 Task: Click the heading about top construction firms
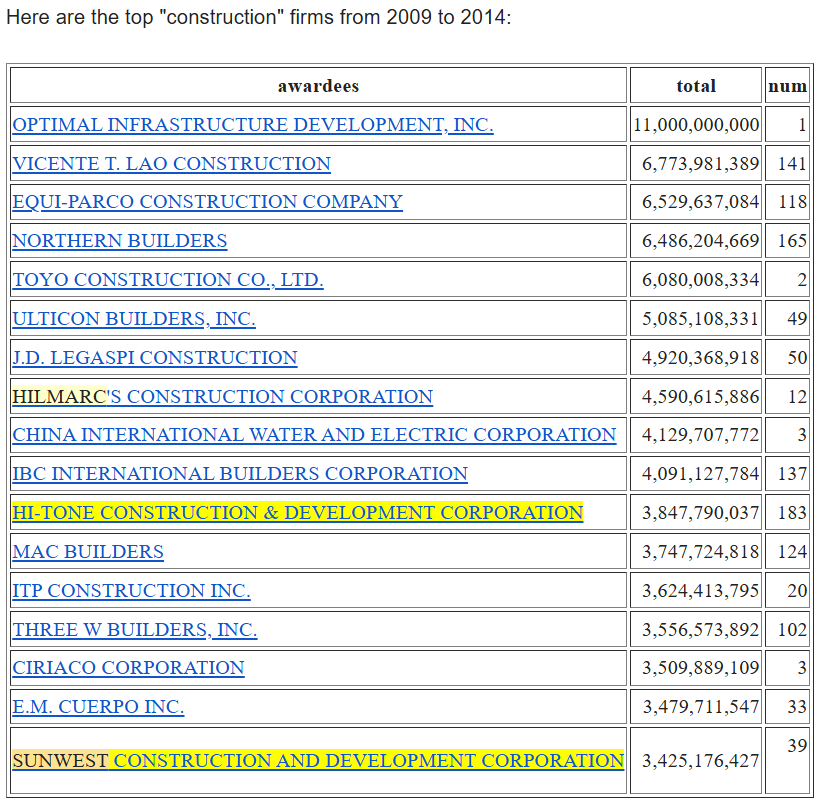pyautogui.click(x=259, y=18)
